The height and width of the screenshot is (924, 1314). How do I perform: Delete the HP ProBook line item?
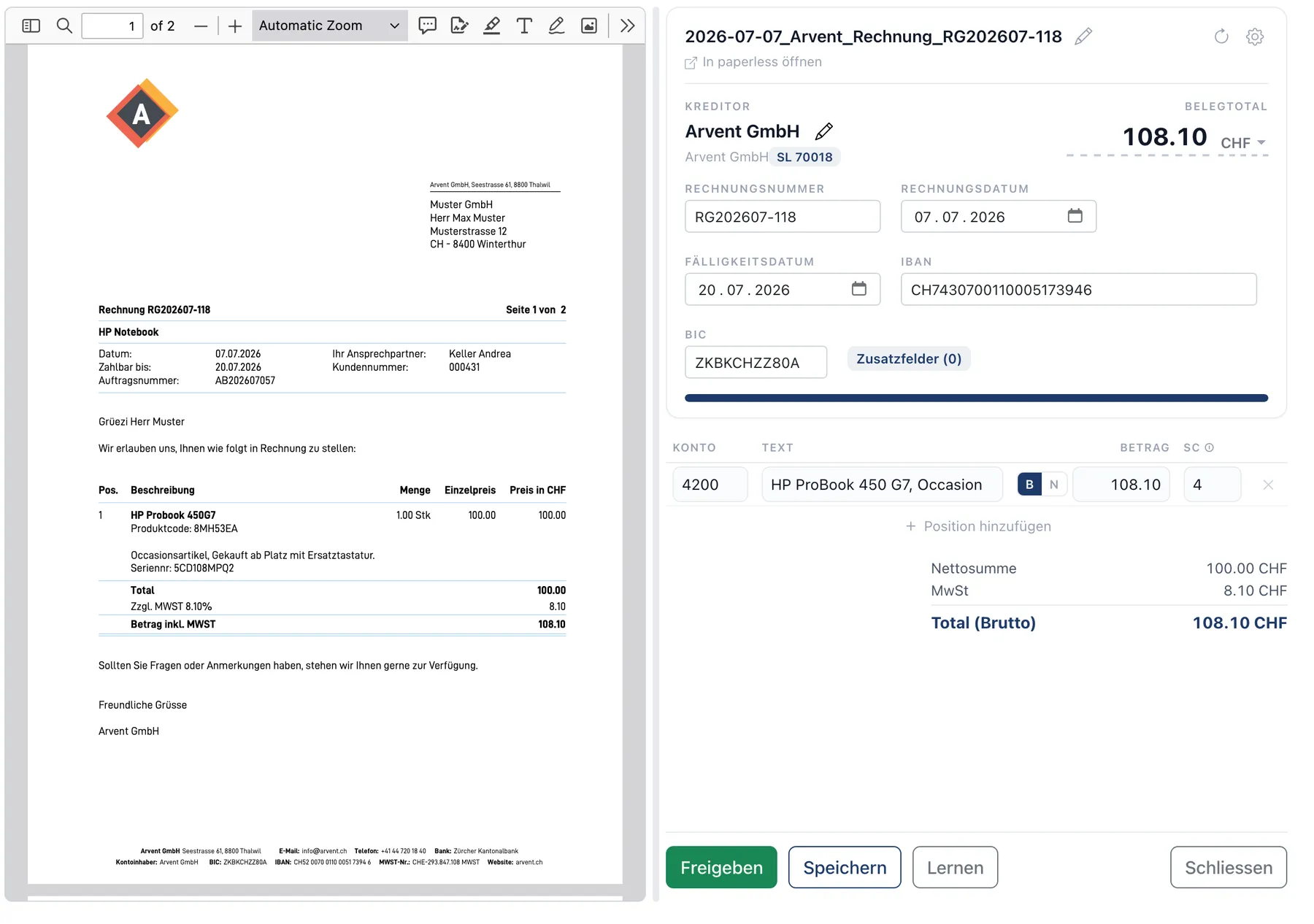pyautogui.click(x=1268, y=485)
